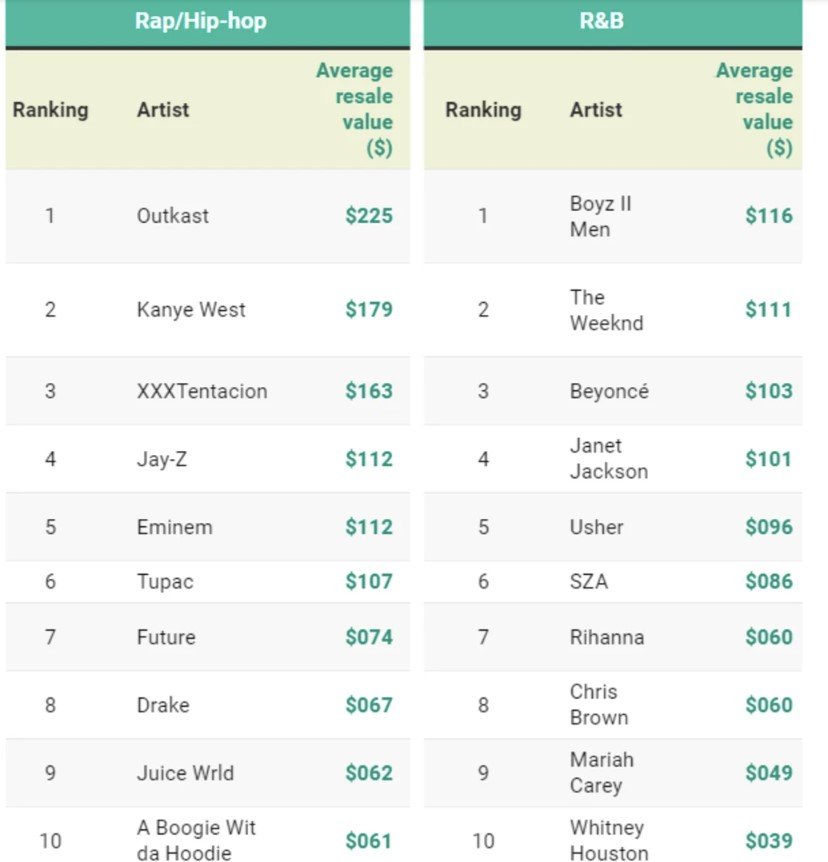Select Rihanna in the R&B ranking
Viewport: 828px width, 862px height.
pos(607,637)
